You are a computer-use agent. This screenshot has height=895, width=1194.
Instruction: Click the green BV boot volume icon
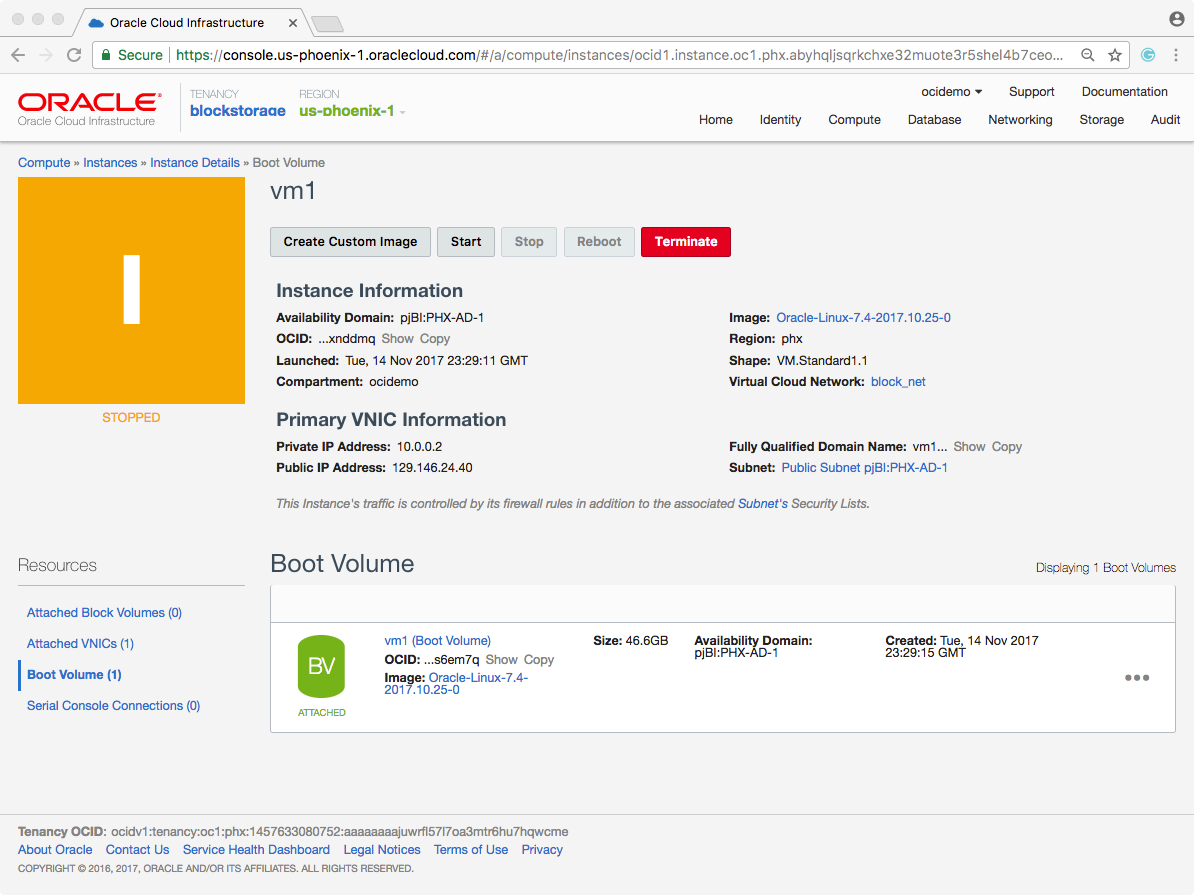coord(321,667)
